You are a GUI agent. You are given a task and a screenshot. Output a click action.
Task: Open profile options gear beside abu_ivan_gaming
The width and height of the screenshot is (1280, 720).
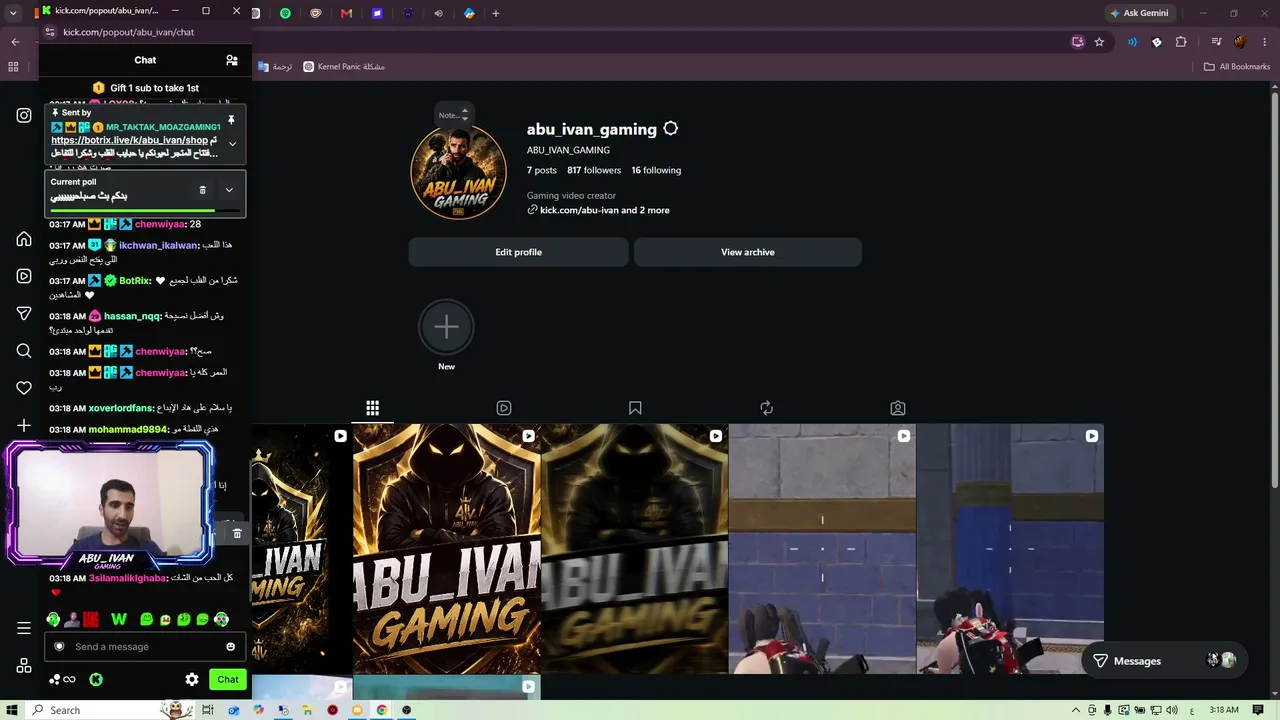tap(671, 129)
